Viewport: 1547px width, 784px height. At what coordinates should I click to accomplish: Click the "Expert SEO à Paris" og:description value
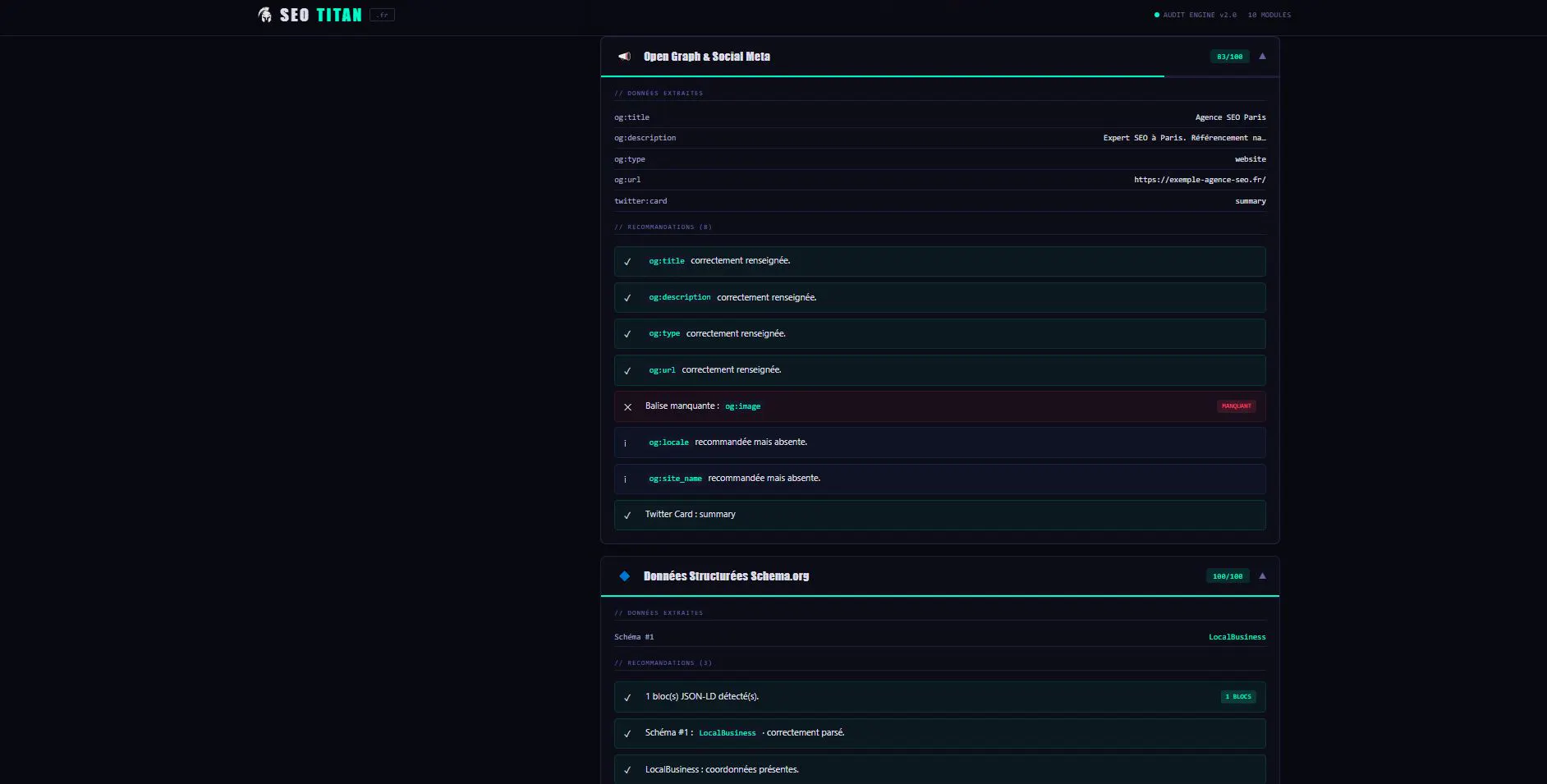[1185, 138]
